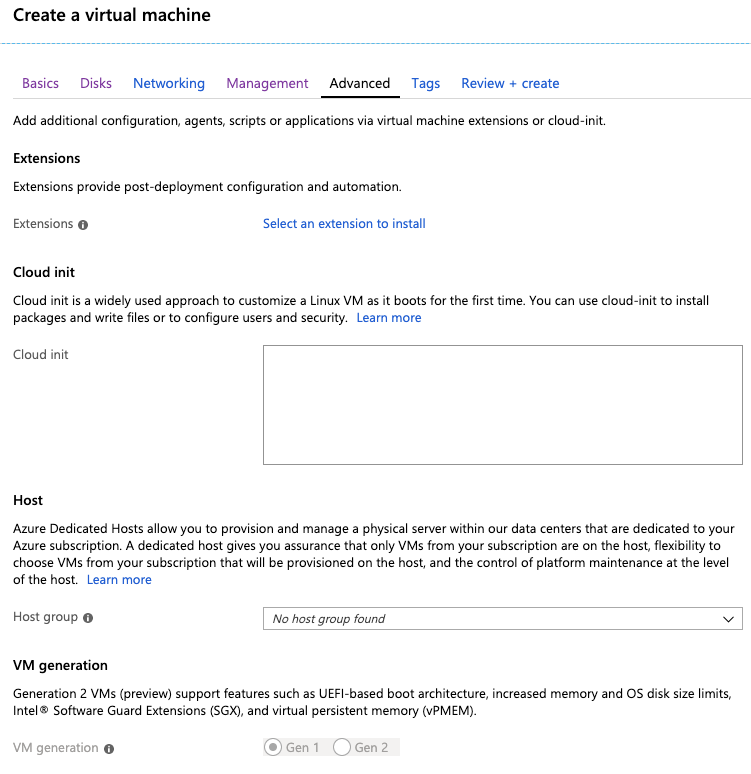
Task: Go to the Networking tab
Action: click(169, 83)
